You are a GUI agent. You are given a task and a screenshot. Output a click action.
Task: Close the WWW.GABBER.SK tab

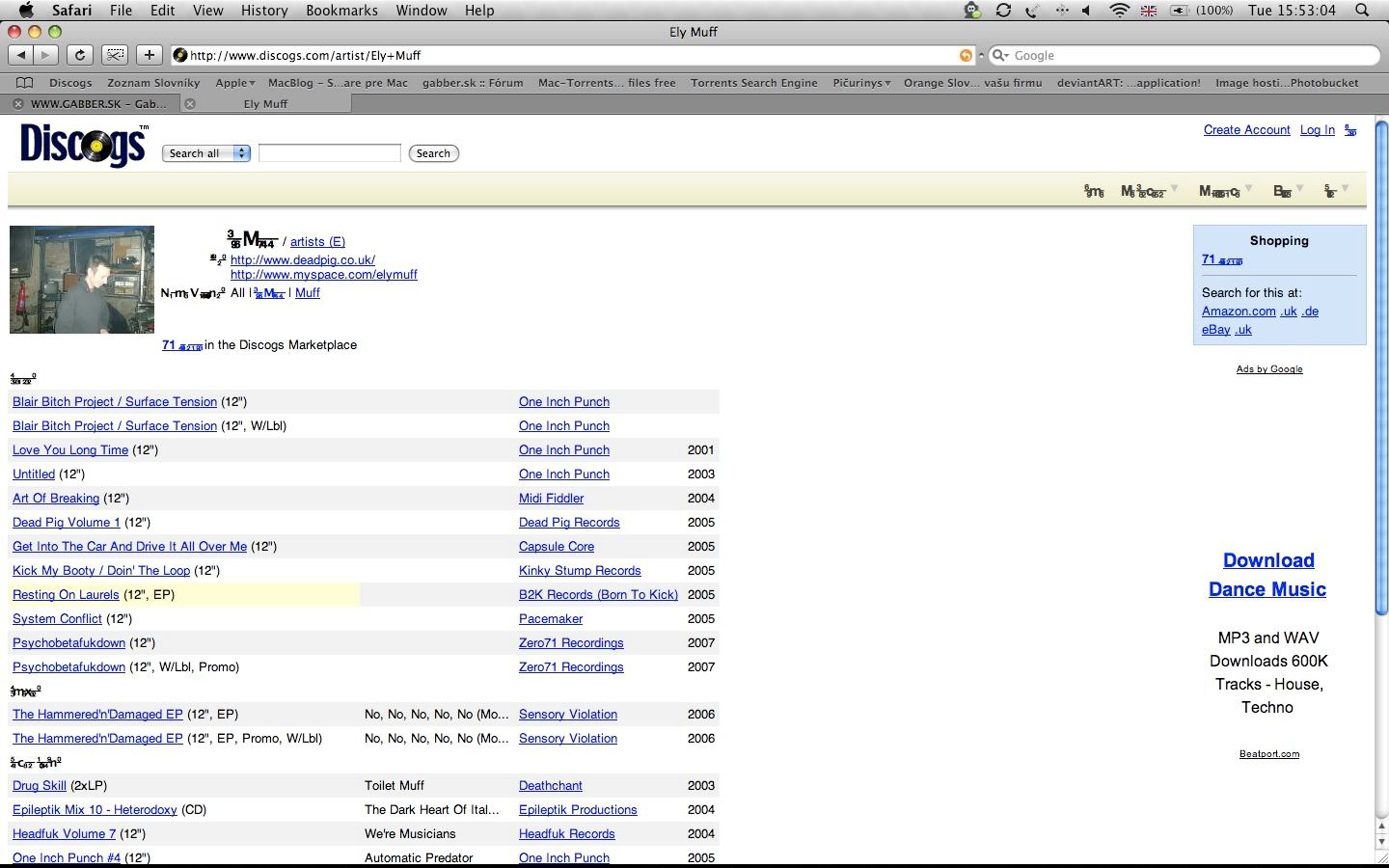pos(17,104)
